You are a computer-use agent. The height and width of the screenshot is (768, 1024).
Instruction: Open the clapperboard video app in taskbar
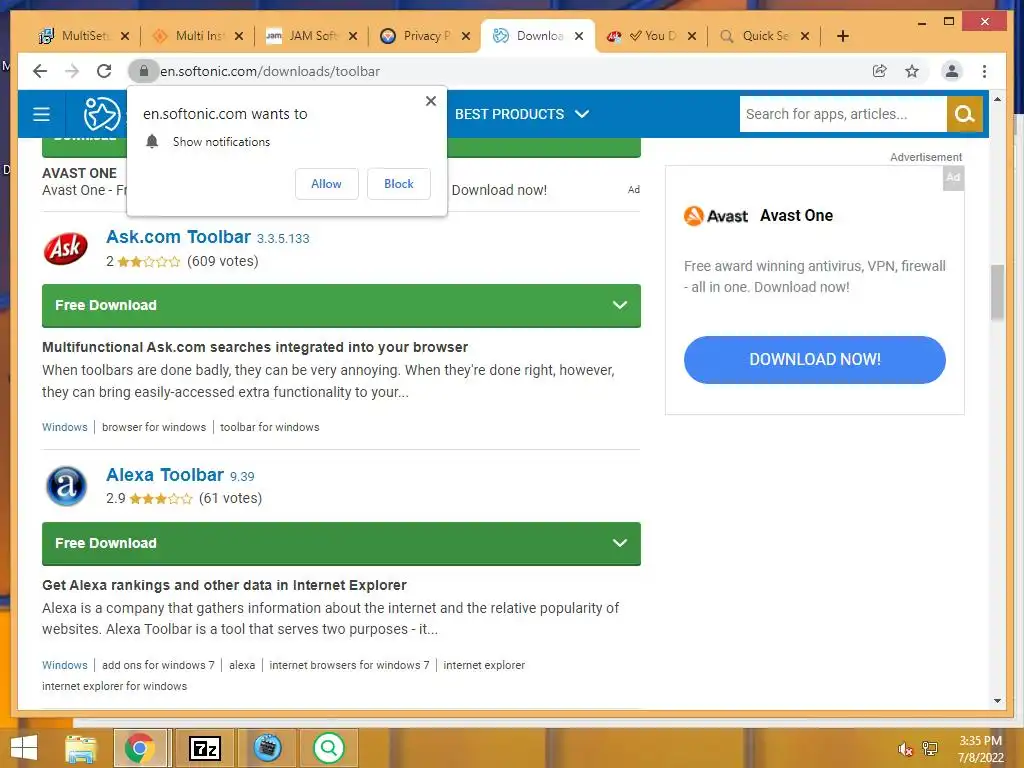[x=267, y=748]
